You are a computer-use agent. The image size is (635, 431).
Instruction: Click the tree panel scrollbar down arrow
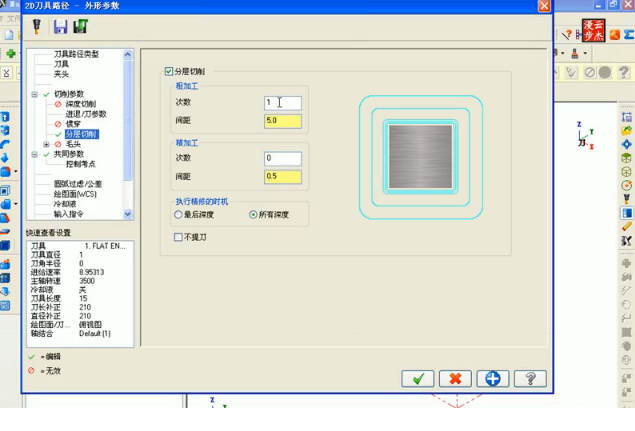click(128, 214)
